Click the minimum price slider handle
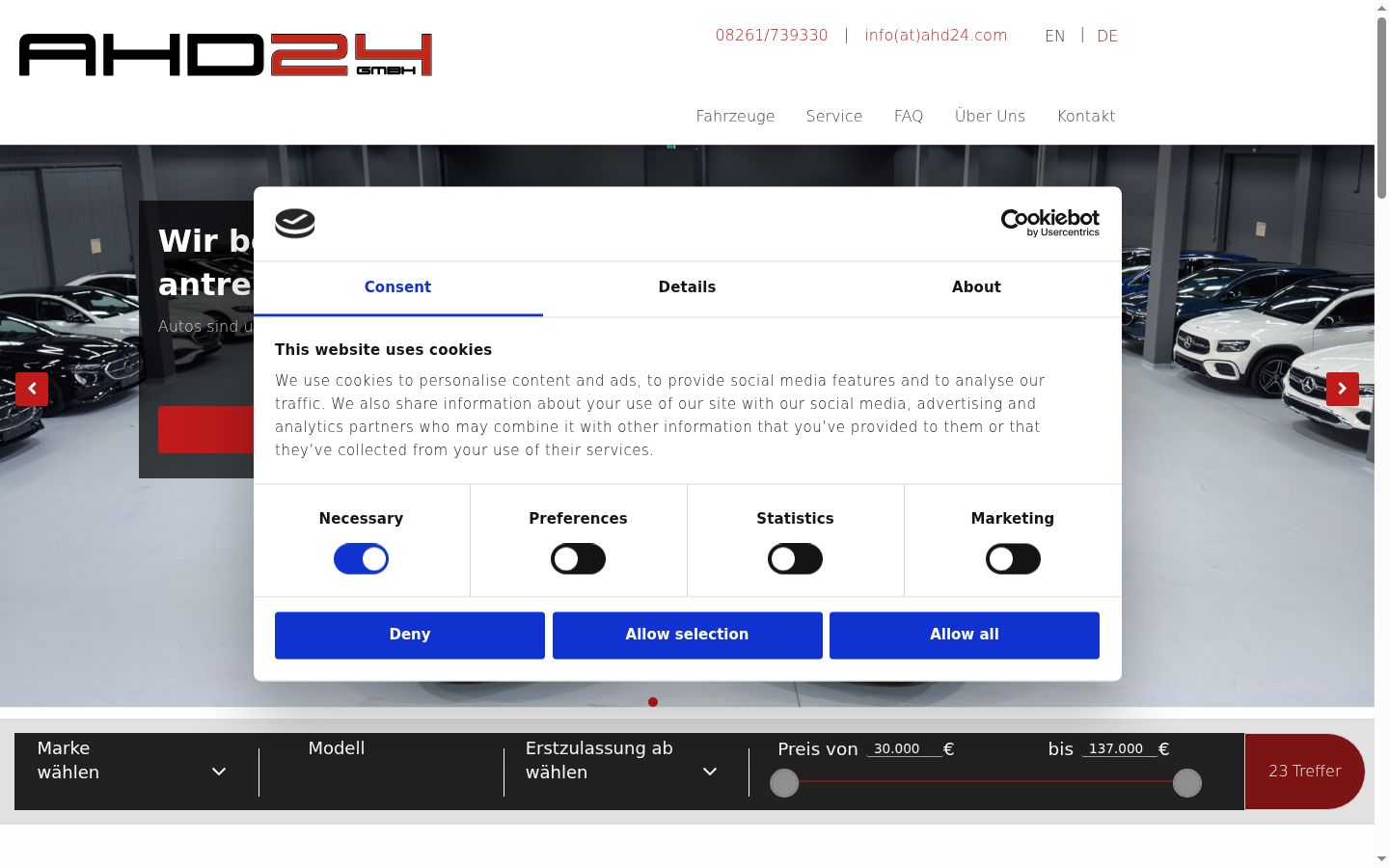This screenshot has height=868, width=1389. point(784,783)
